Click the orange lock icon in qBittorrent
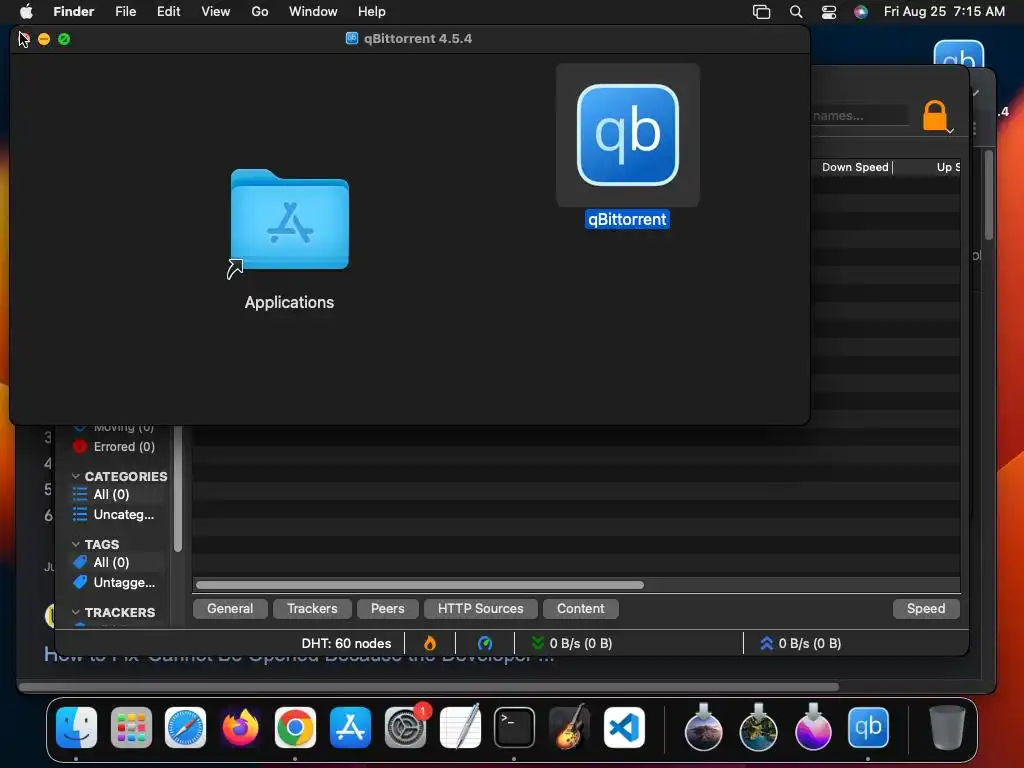This screenshot has width=1024, height=768. 935,116
